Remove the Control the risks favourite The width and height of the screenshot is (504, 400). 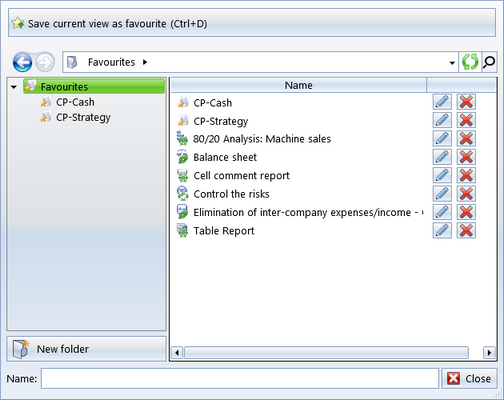[x=466, y=194]
